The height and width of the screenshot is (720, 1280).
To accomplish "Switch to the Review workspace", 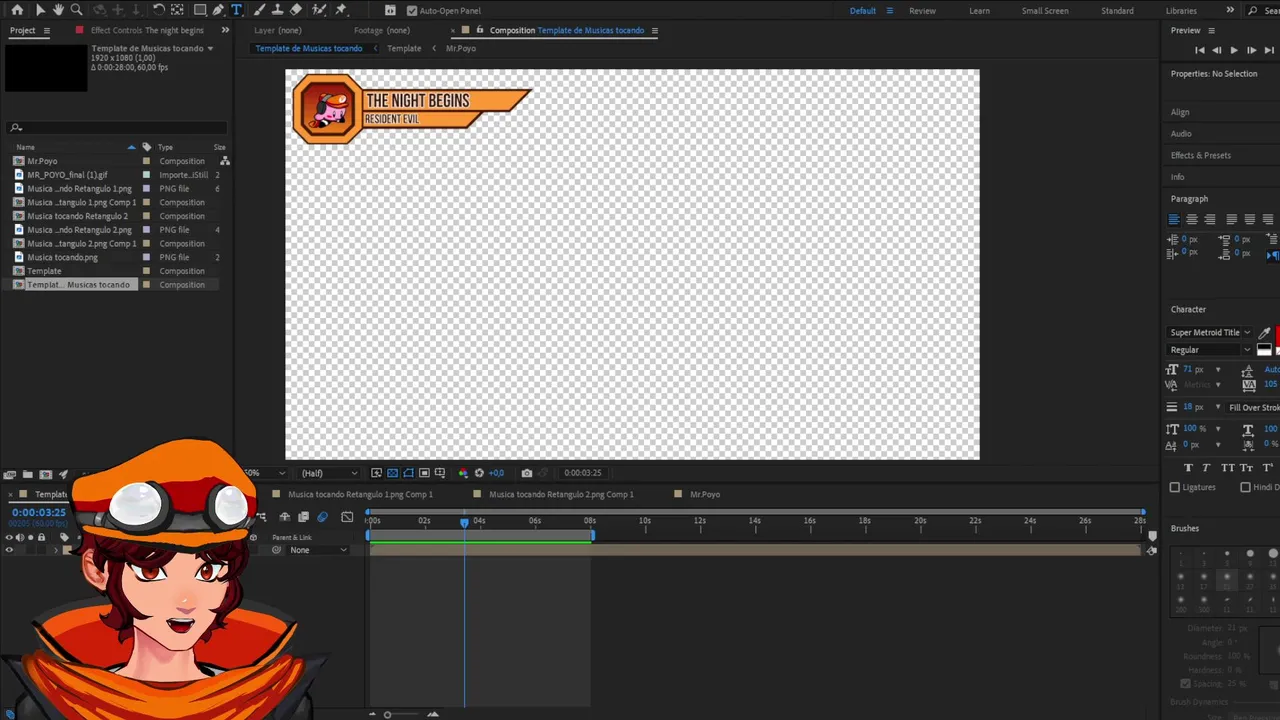I will [922, 11].
